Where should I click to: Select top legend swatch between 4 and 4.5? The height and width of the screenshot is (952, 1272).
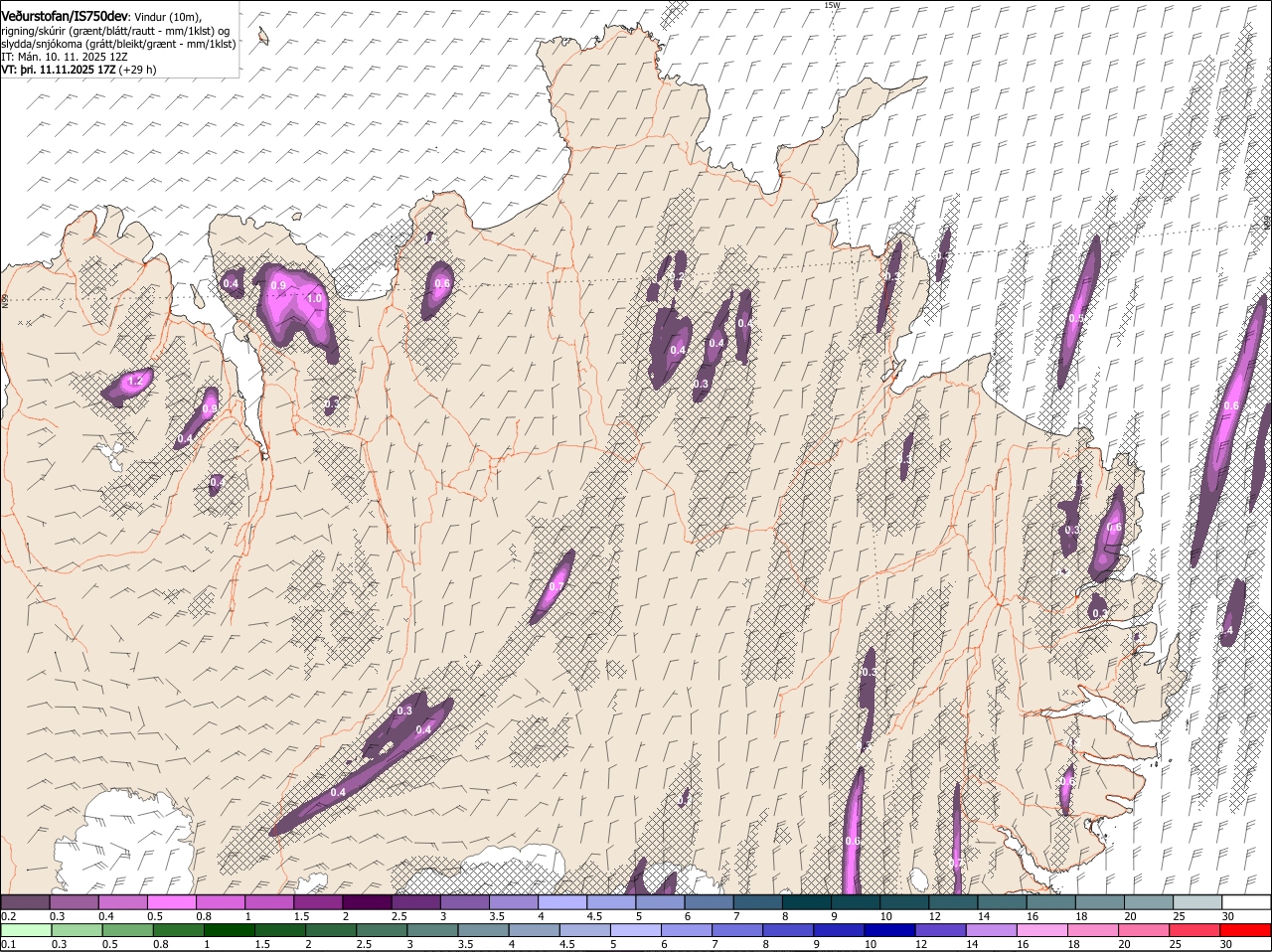(562, 901)
